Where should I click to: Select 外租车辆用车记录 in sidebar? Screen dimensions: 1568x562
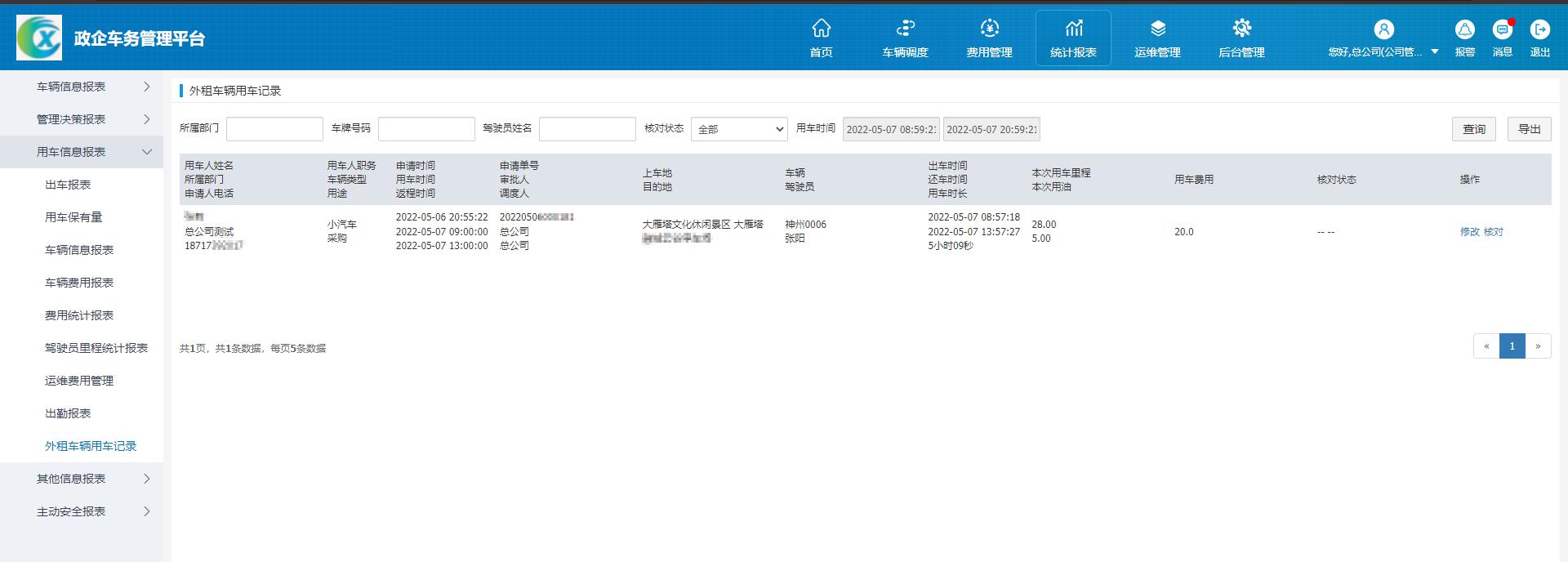pyautogui.click(x=91, y=446)
